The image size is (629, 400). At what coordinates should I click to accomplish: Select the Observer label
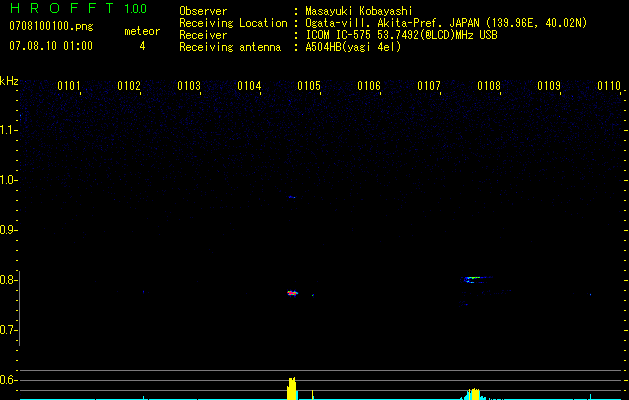(x=203, y=11)
